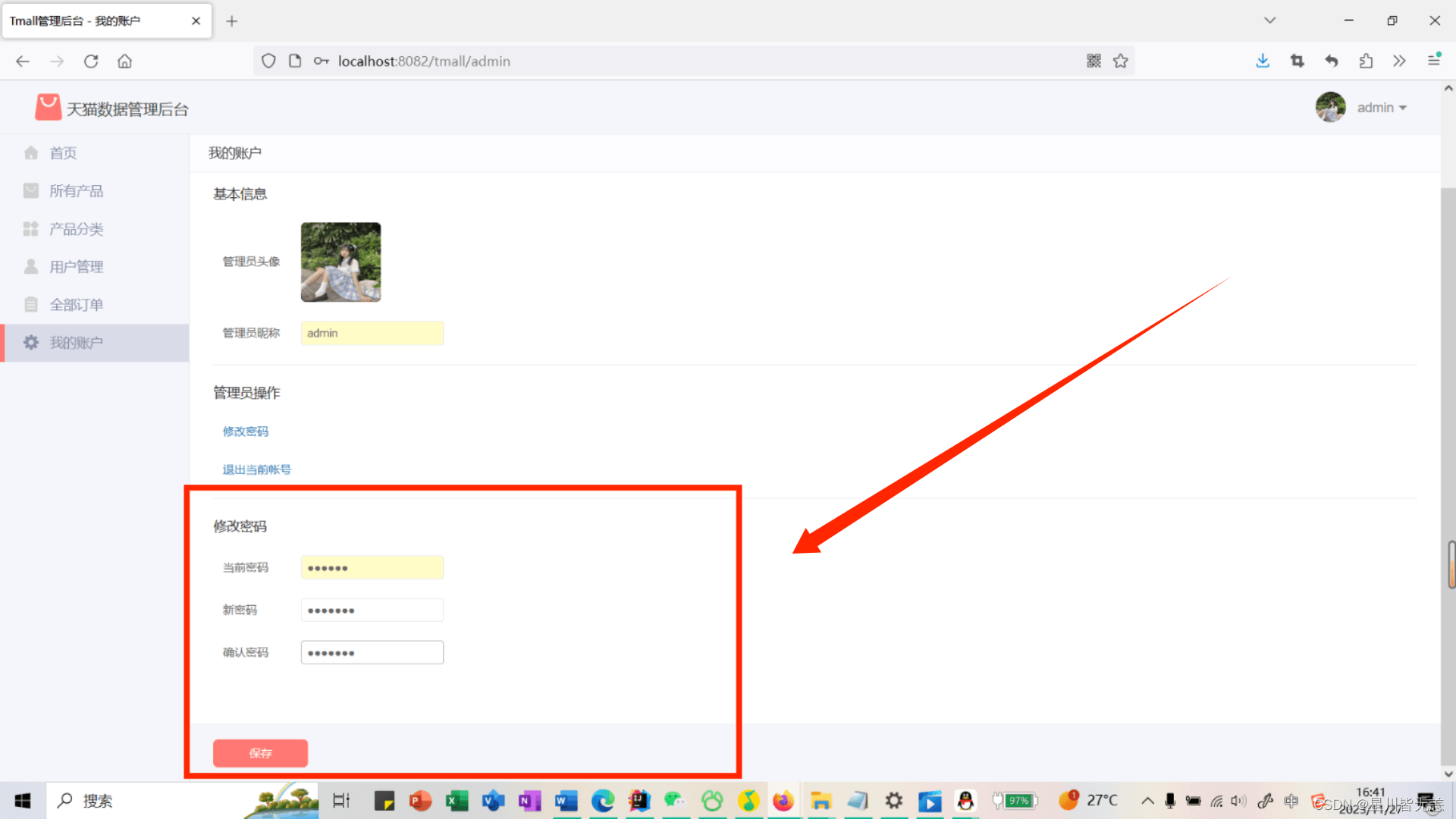Click the page info document icon
Screen dimensions: 1456x819
[x=295, y=61]
